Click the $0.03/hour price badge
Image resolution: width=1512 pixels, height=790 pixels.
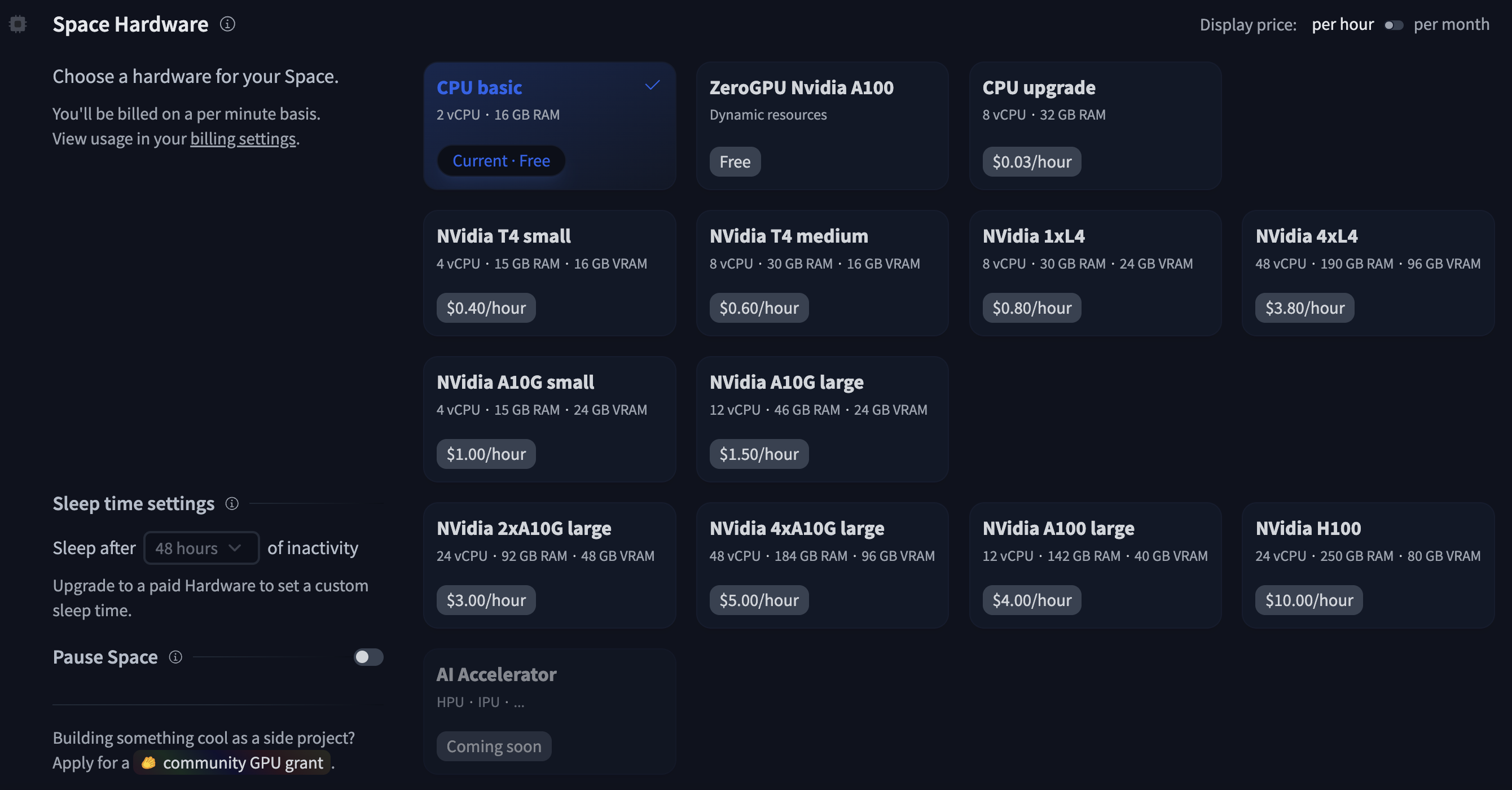(x=1031, y=161)
